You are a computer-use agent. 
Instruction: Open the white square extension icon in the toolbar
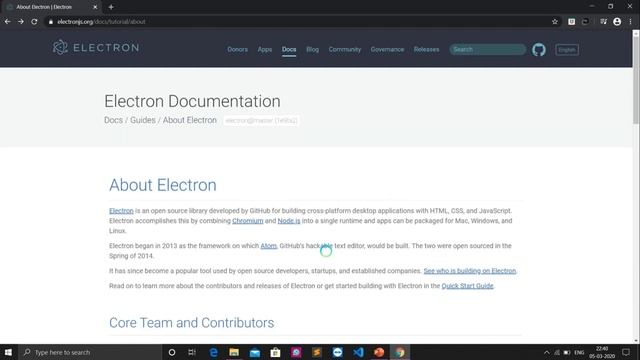click(571, 22)
